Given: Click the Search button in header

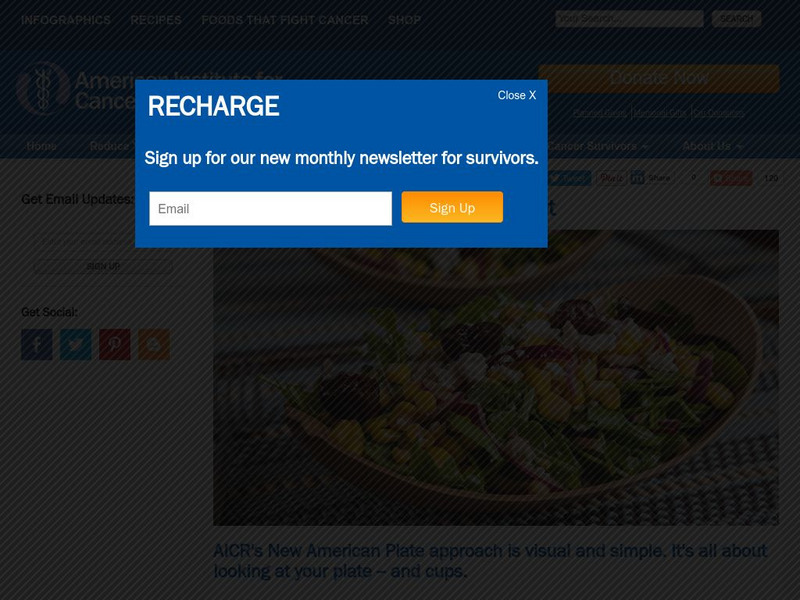Looking at the screenshot, I should (736, 19).
